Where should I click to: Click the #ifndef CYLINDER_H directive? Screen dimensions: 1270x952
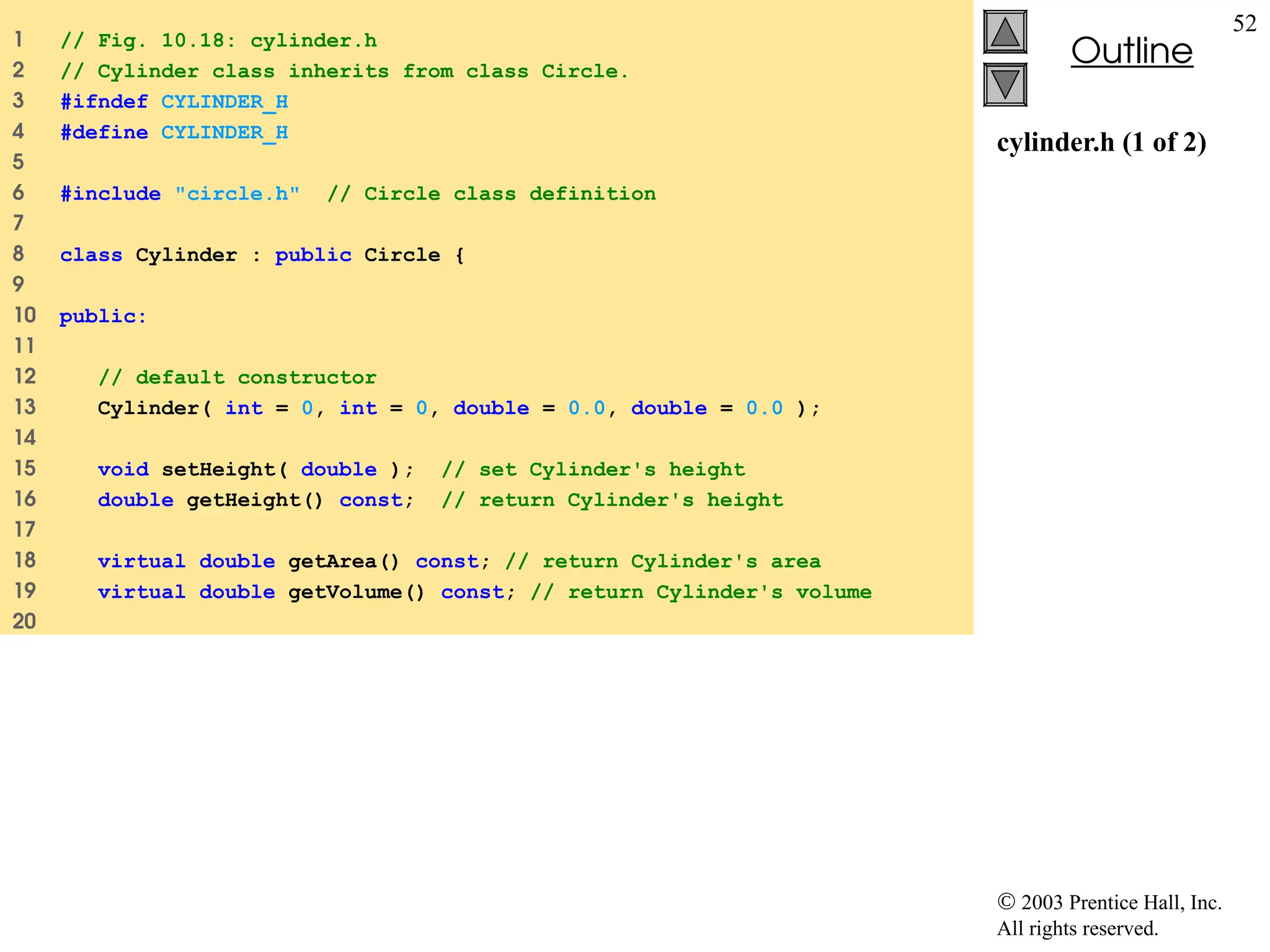coord(174,102)
